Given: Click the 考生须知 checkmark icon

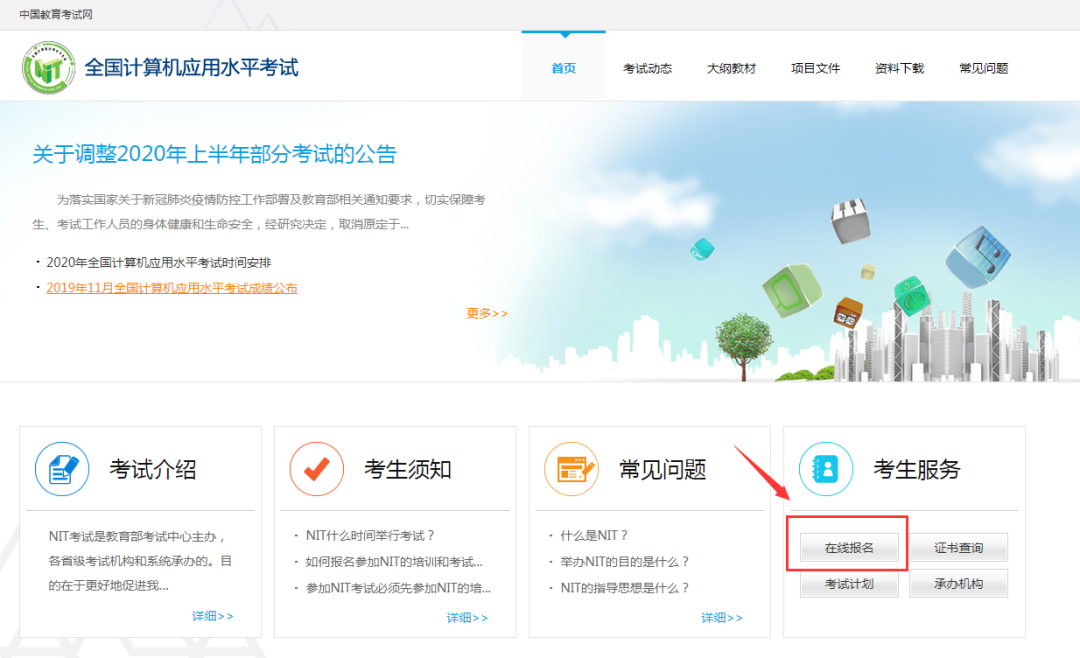Looking at the screenshot, I should [317, 468].
